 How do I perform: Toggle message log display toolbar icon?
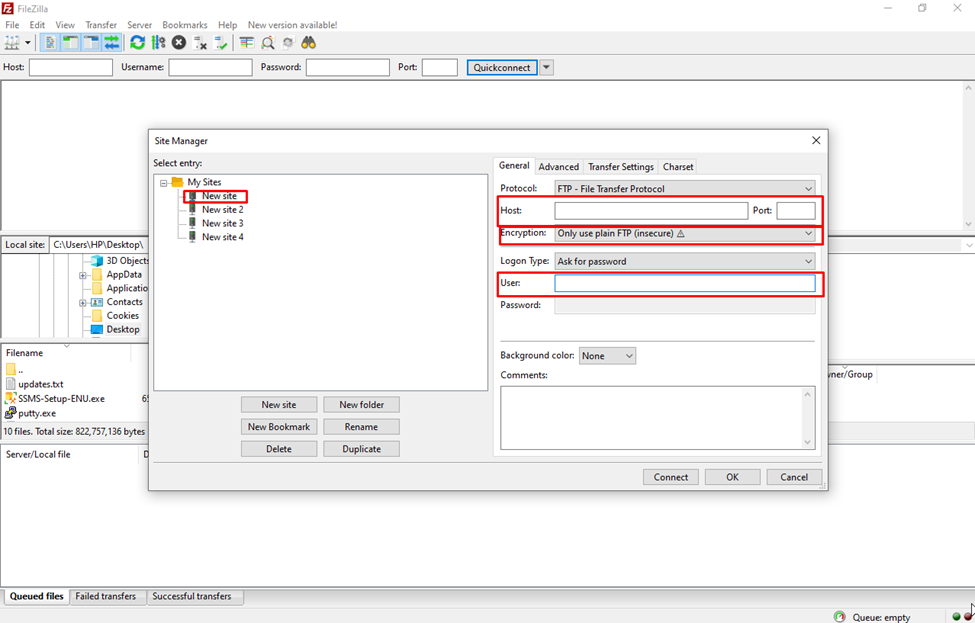click(50, 43)
